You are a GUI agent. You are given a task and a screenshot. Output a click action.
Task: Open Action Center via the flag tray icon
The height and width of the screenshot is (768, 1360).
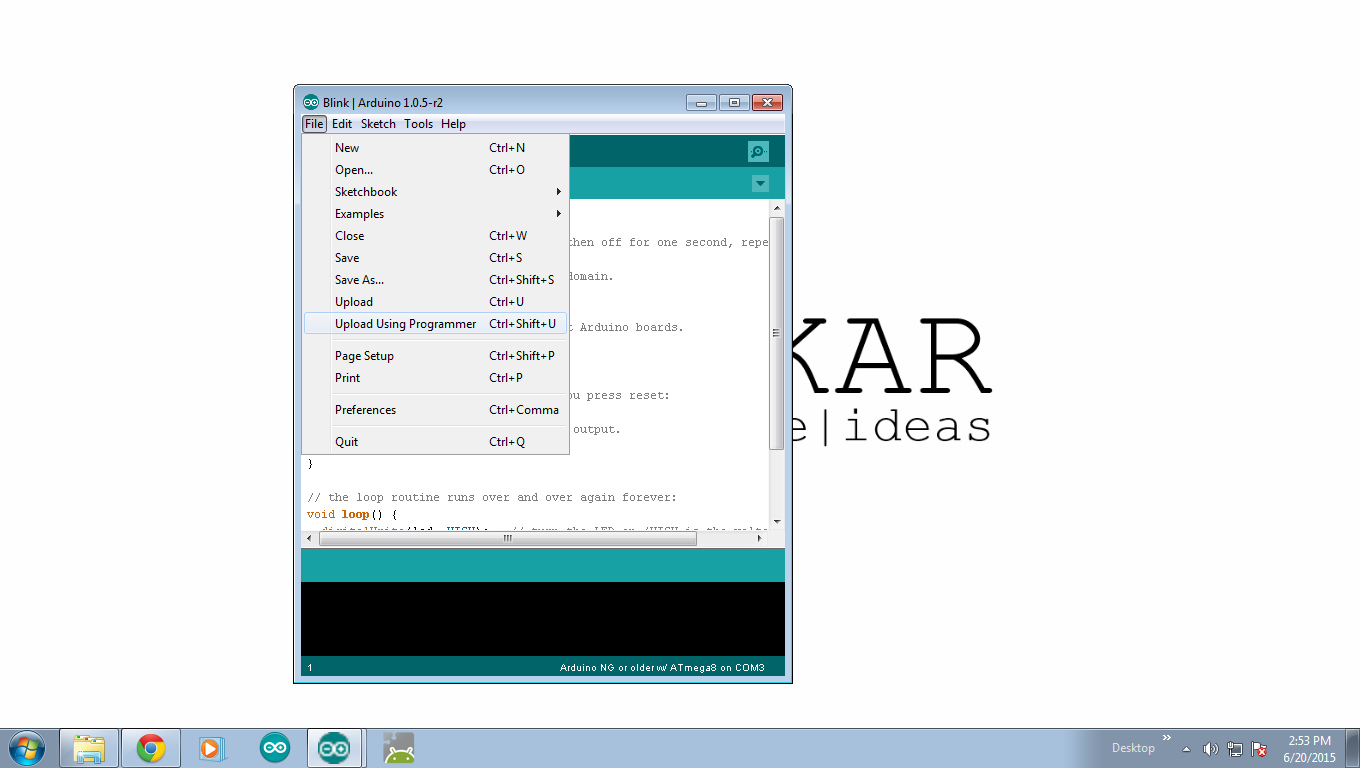1258,747
